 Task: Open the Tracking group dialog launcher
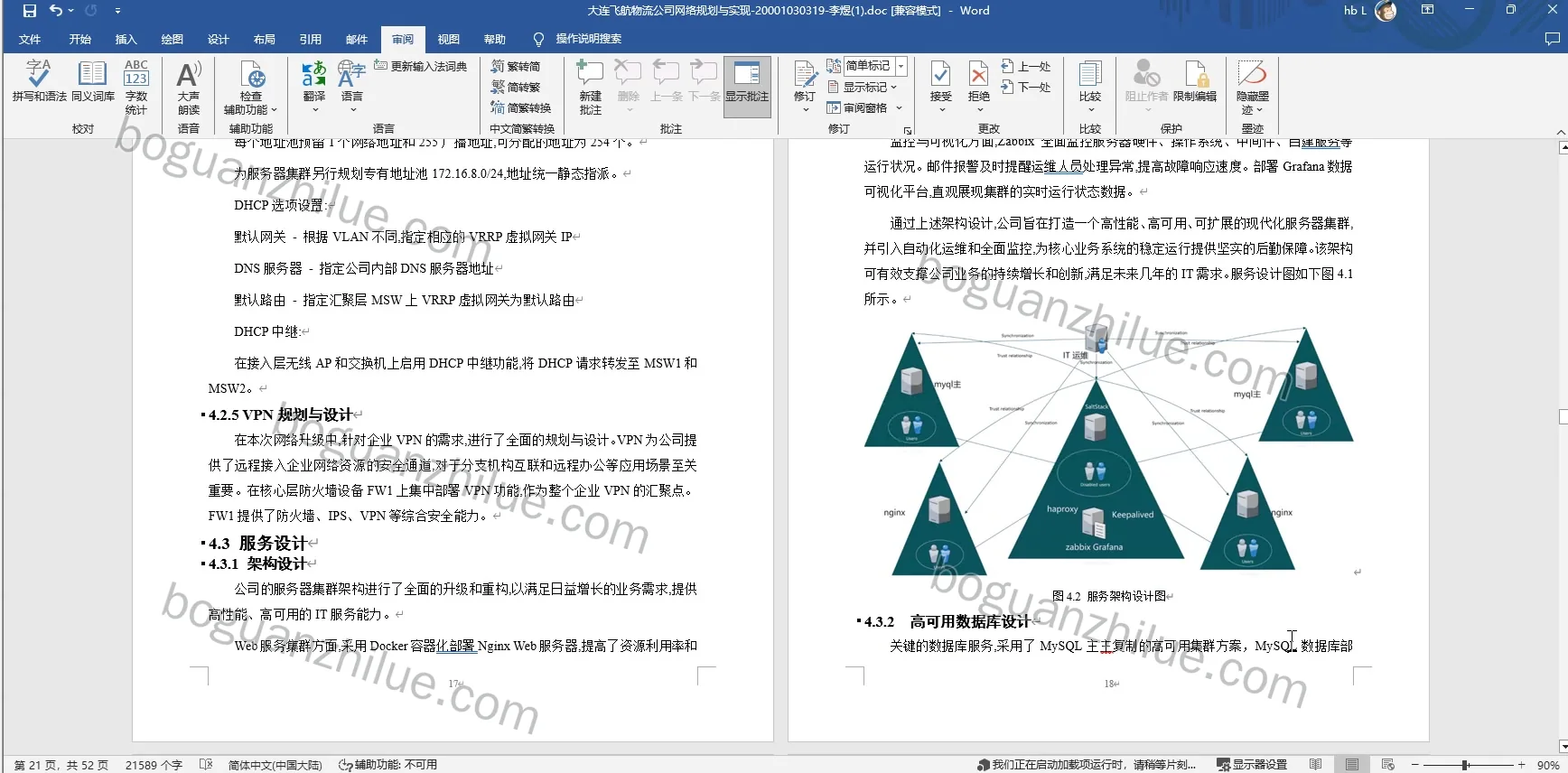908,130
